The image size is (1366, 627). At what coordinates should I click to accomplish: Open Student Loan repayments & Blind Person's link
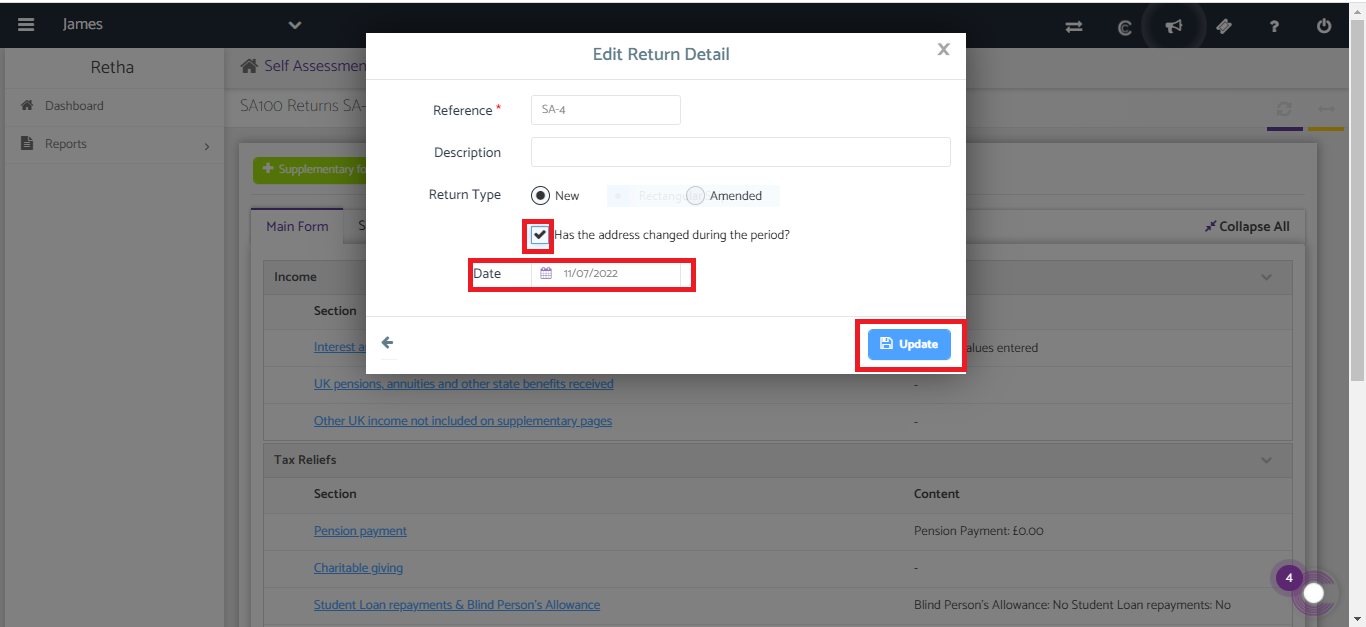pos(457,605)
